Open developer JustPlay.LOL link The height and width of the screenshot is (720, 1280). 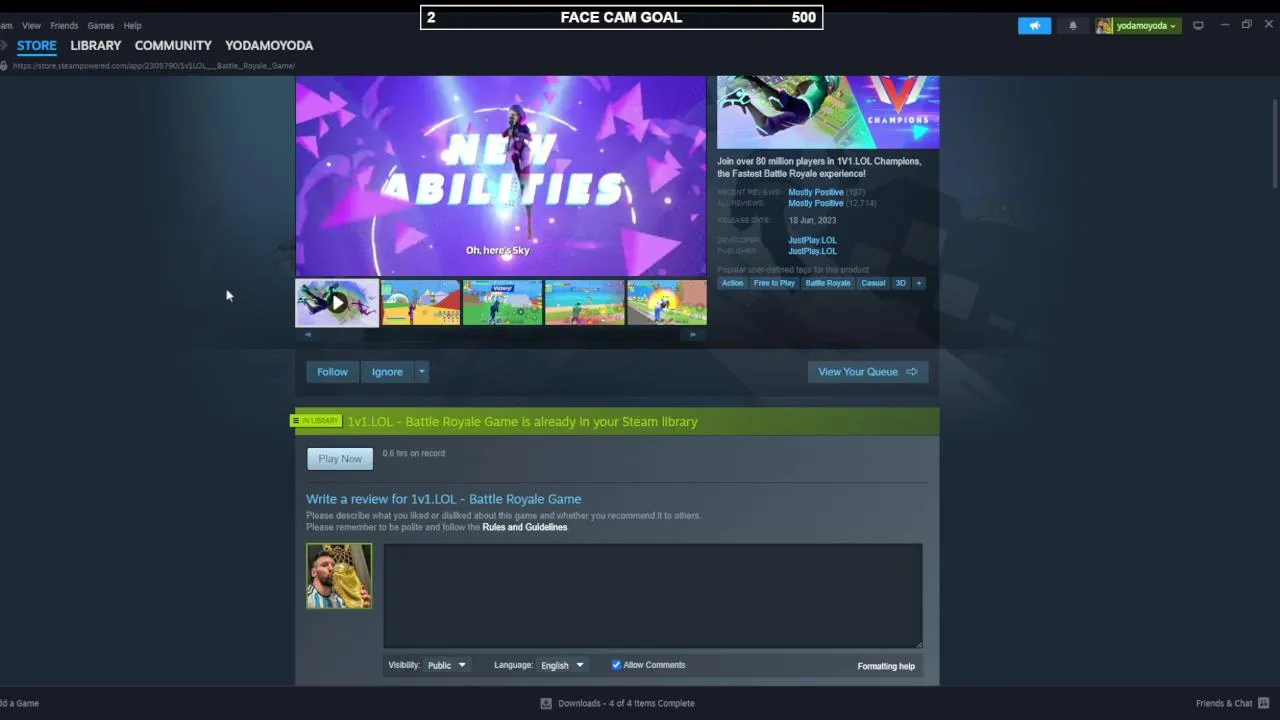[x=812, y=240]
